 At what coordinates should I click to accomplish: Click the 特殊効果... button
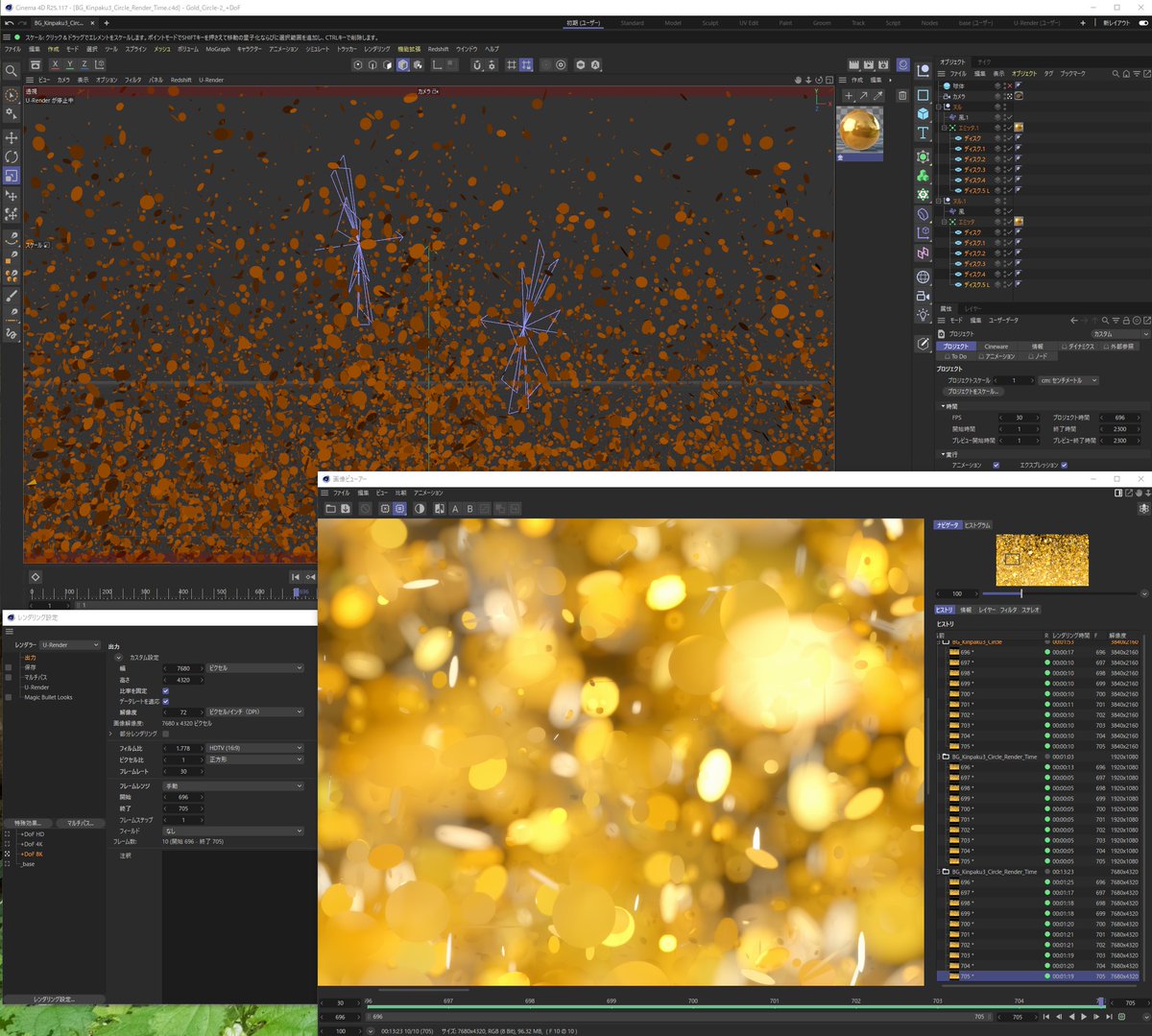(27, 823)
